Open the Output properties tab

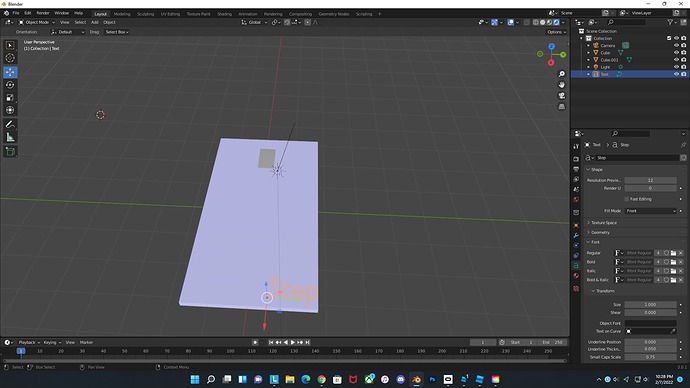(576, 169)
